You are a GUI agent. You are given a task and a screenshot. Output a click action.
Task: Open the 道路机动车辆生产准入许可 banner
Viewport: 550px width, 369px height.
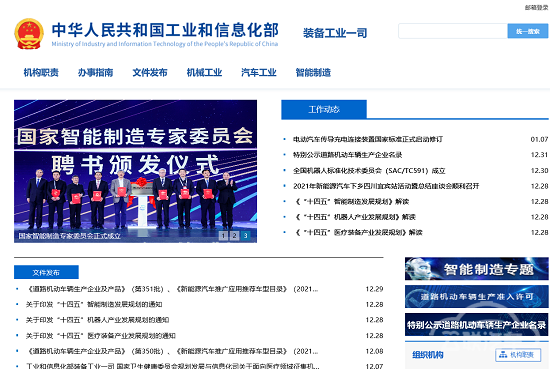pyautogui.click(x=476, y=297)
